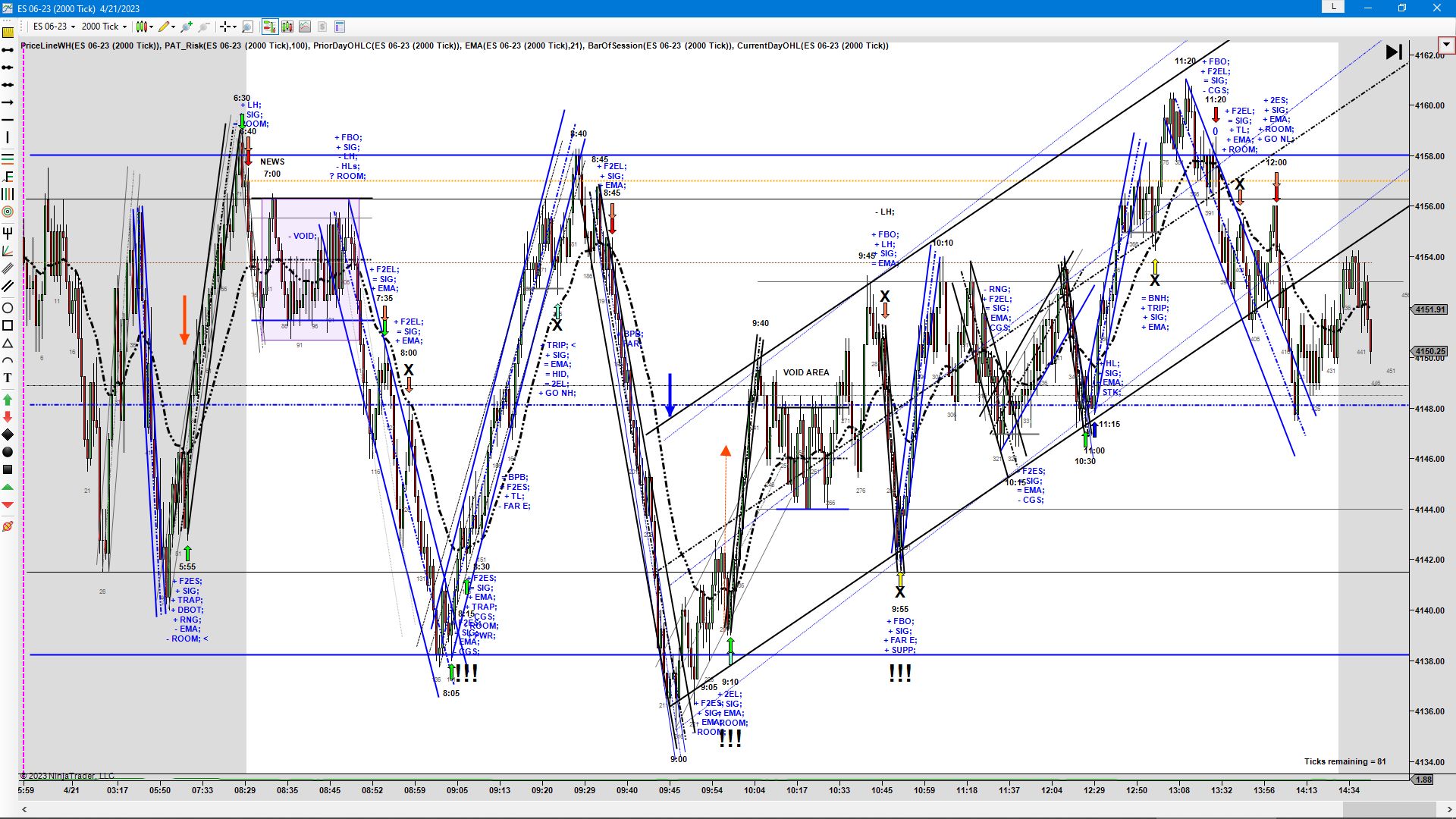Open the red dropdown at price axis top
This screenshot has height=819, width=1456.
[x=1447, y=45]
